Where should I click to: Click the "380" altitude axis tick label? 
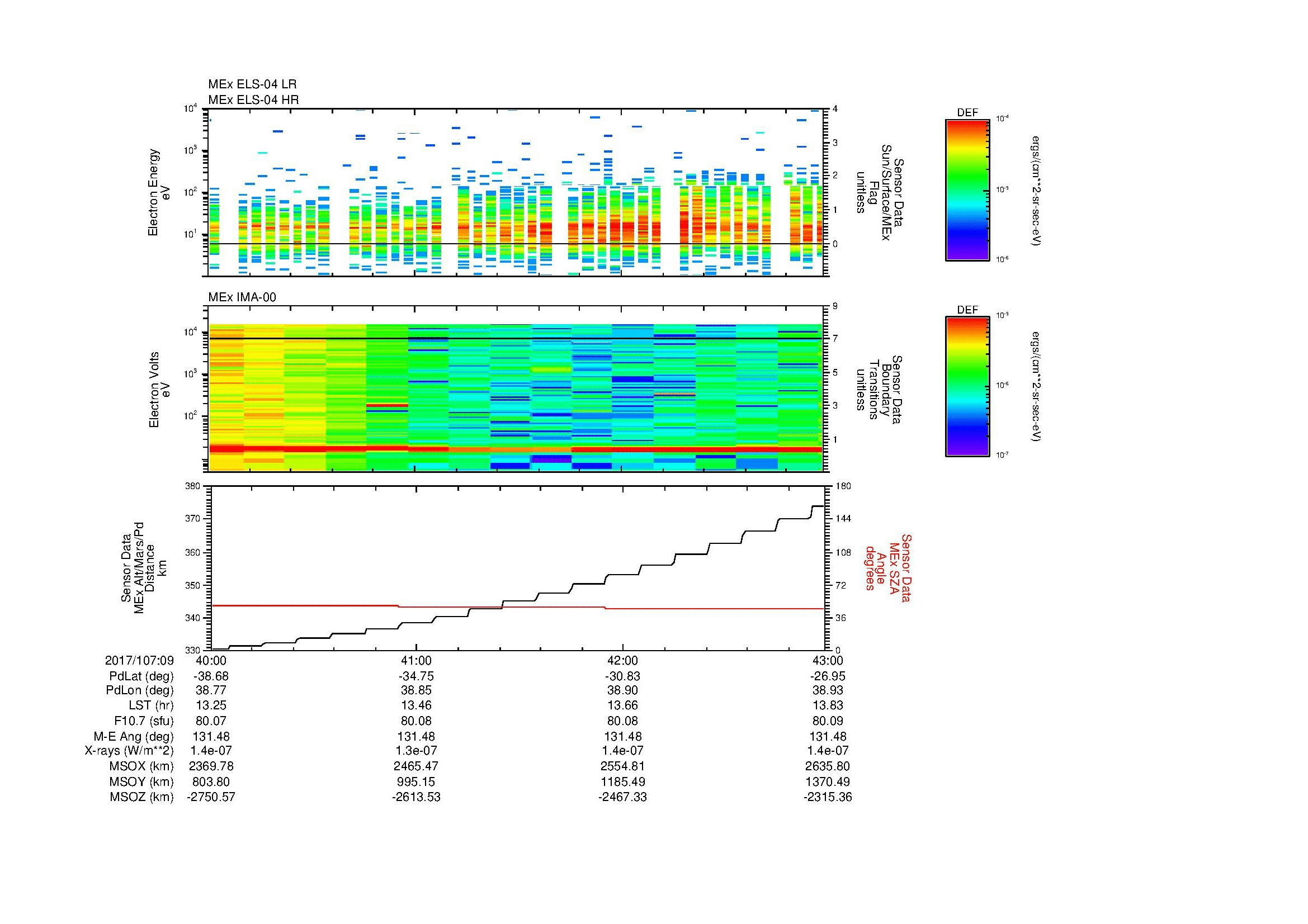tap(192, 486)
